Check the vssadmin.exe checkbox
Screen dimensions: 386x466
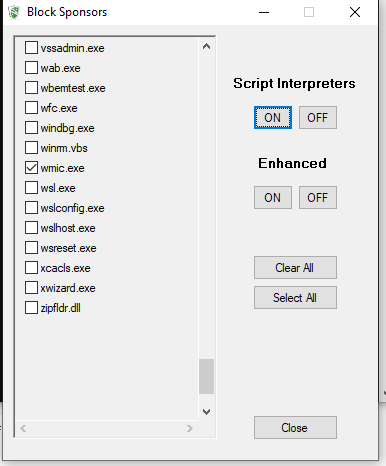pyautogui.click(x=31, y=48)
